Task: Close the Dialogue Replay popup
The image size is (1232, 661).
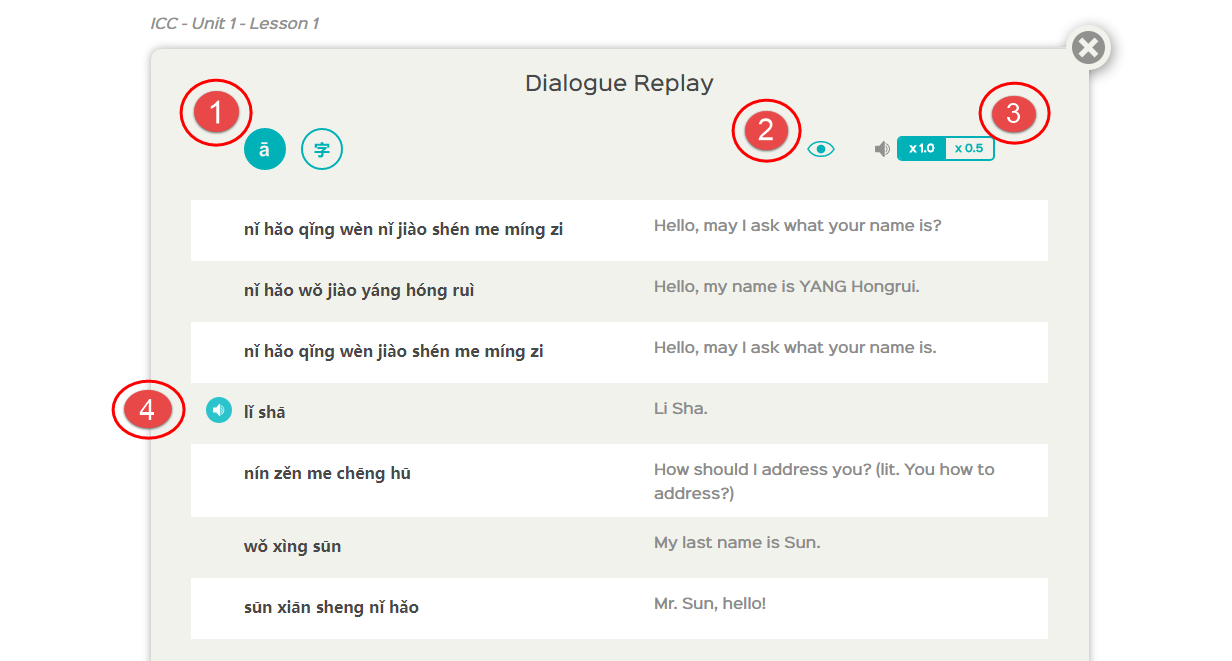Action: click(x=1089, y=47)
